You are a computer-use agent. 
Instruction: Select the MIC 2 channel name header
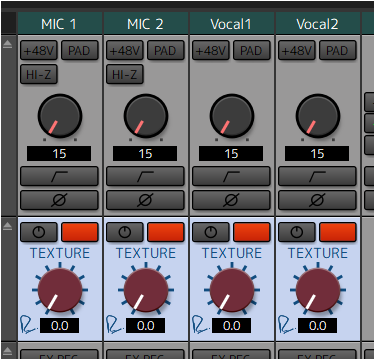[x=146, y=24]
